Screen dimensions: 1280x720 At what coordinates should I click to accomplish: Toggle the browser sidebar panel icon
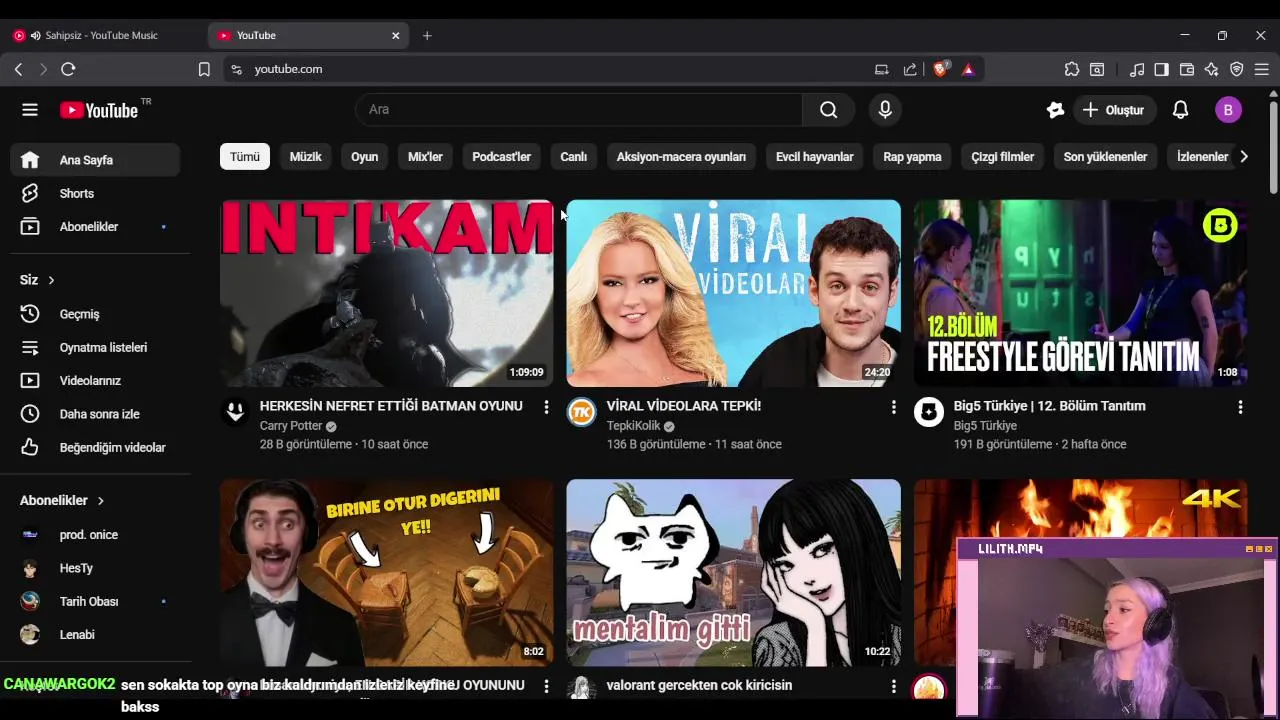tap(1161, 69)
